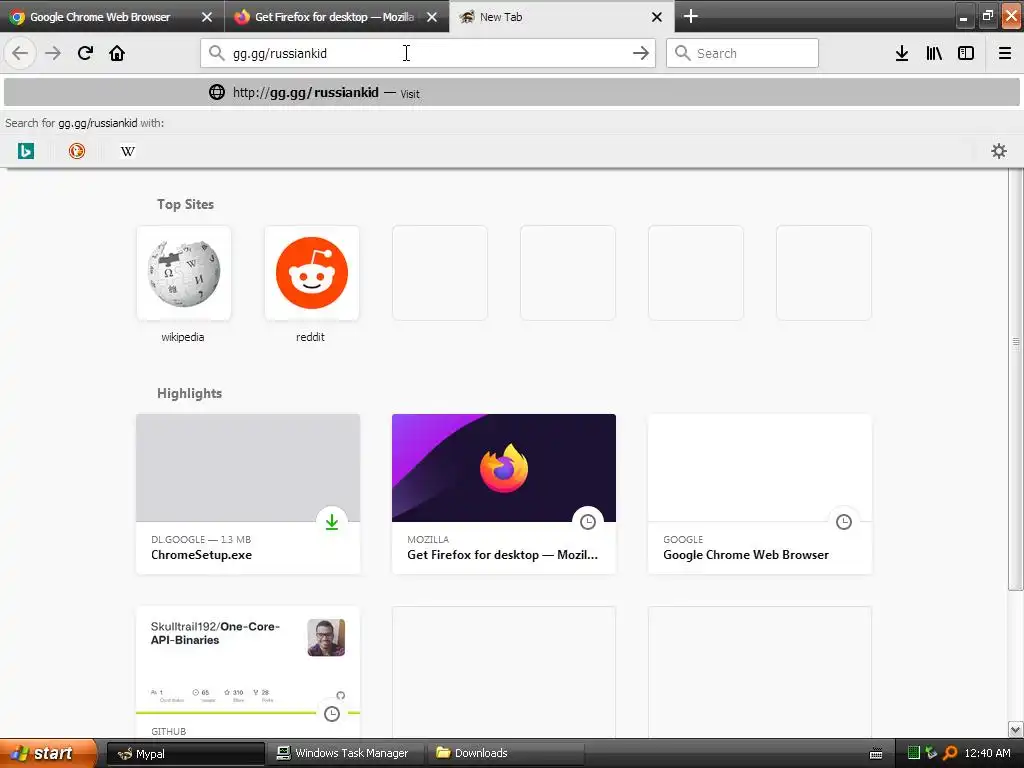
Task: Switch to Mypal taskbar button
Action: pyautogui.click(x=185, y=754)
